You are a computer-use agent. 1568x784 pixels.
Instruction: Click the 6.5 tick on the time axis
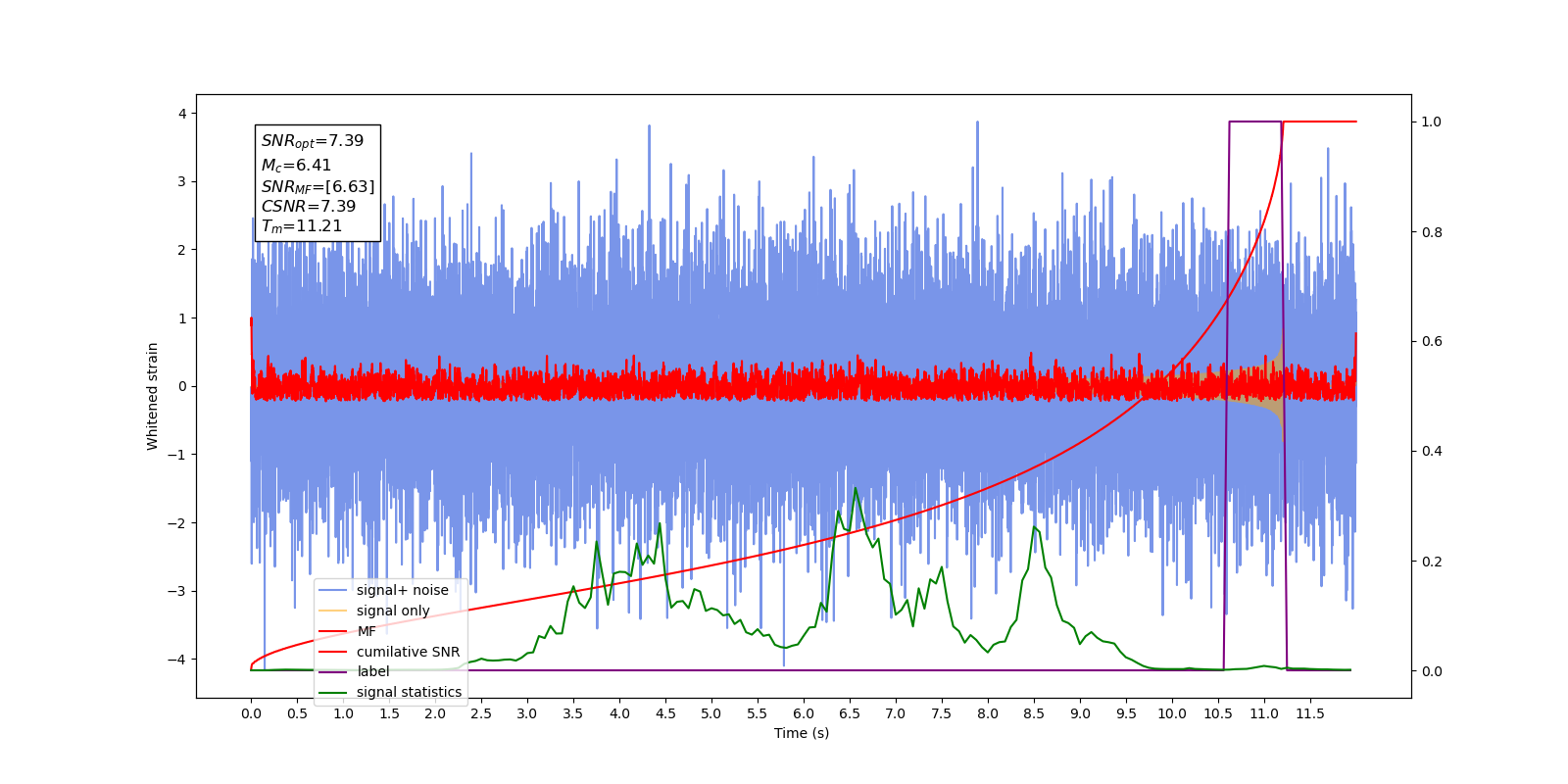(850, 713)
